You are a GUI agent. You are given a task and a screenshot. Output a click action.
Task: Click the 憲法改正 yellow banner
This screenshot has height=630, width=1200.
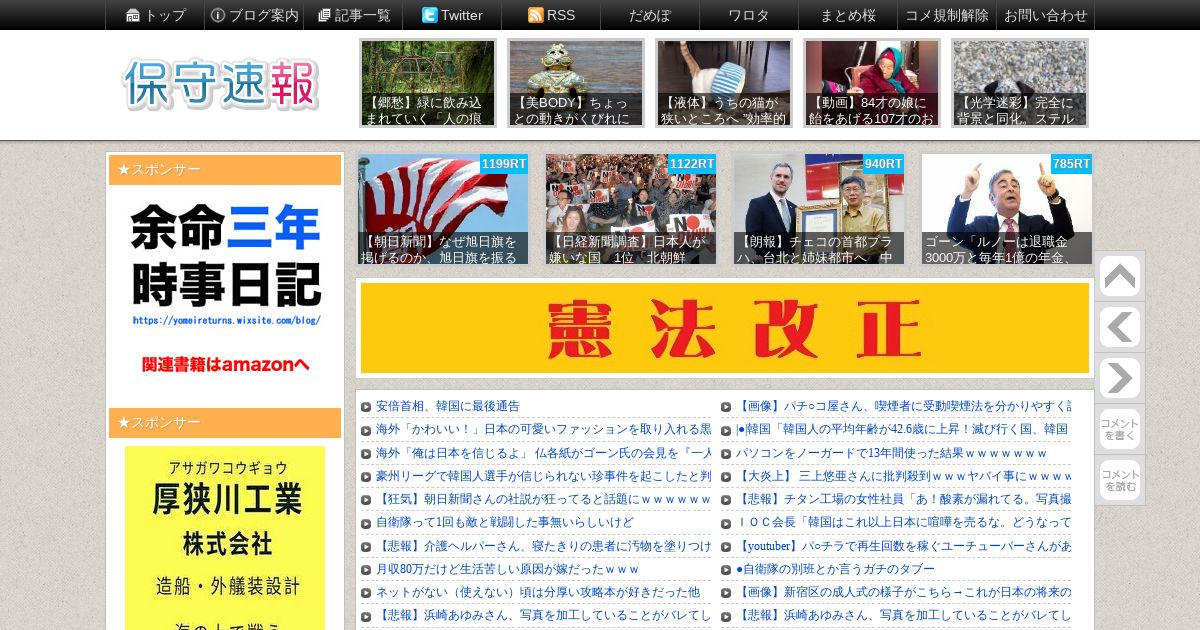point(725,328)
